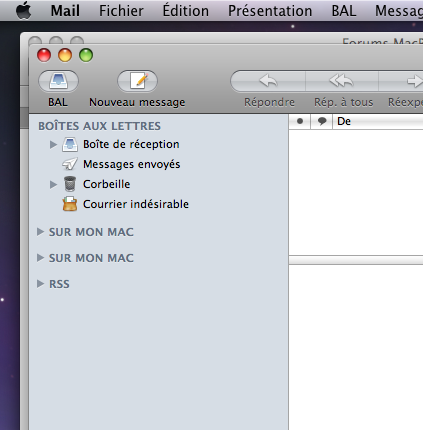Open the BAL menu in menu bar

344,11
